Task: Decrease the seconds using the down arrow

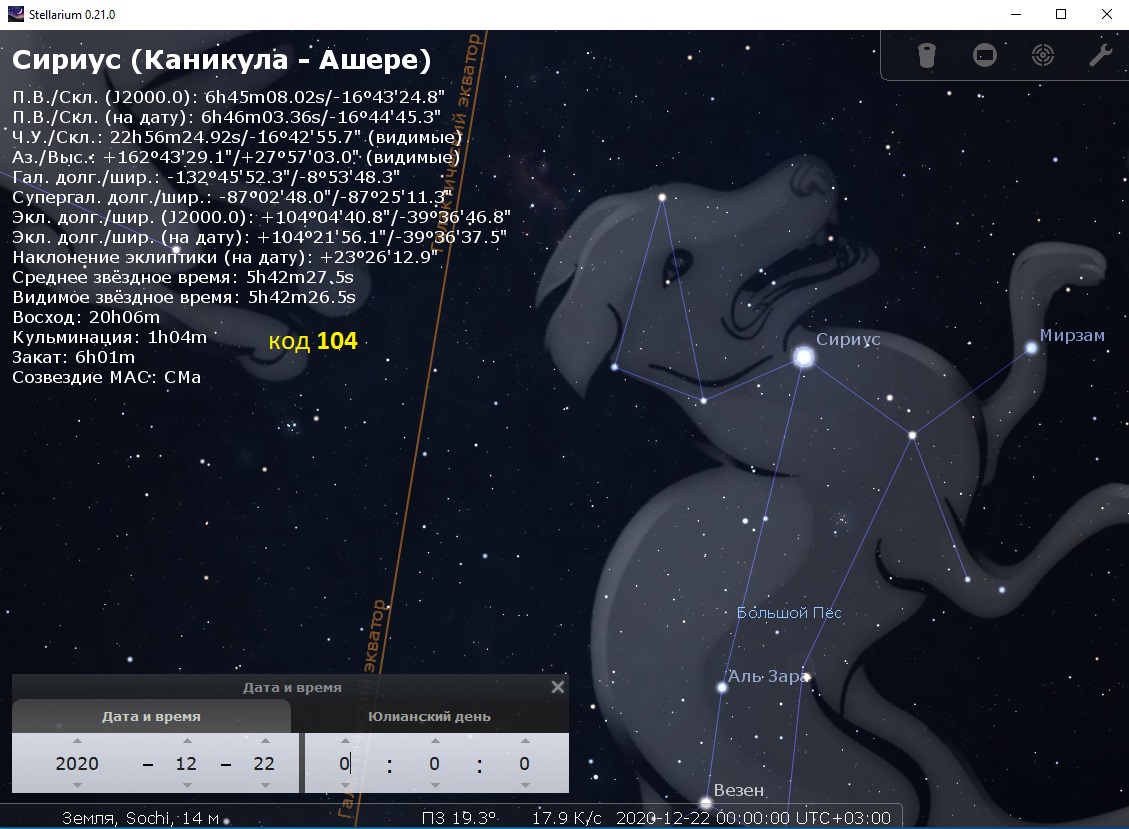Action: (x=525, y=785)
